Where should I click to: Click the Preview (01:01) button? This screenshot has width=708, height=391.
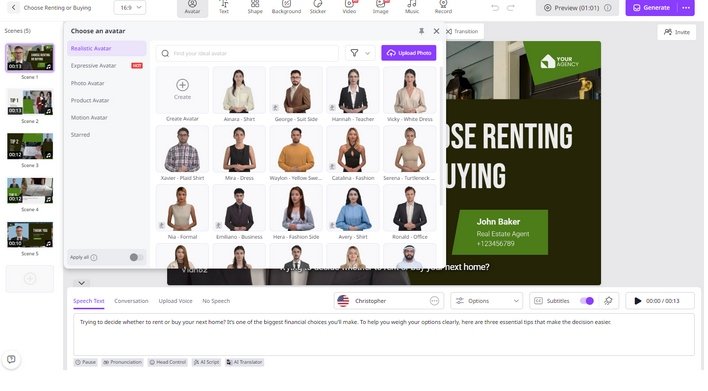(577, 8)
